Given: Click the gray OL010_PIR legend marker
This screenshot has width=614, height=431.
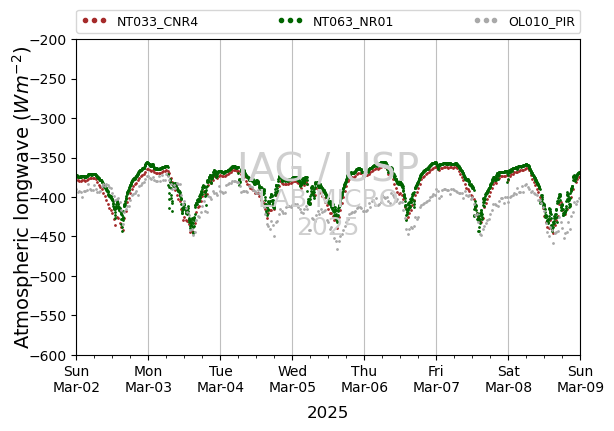Looking at the screenshot, I should [486, 21].
